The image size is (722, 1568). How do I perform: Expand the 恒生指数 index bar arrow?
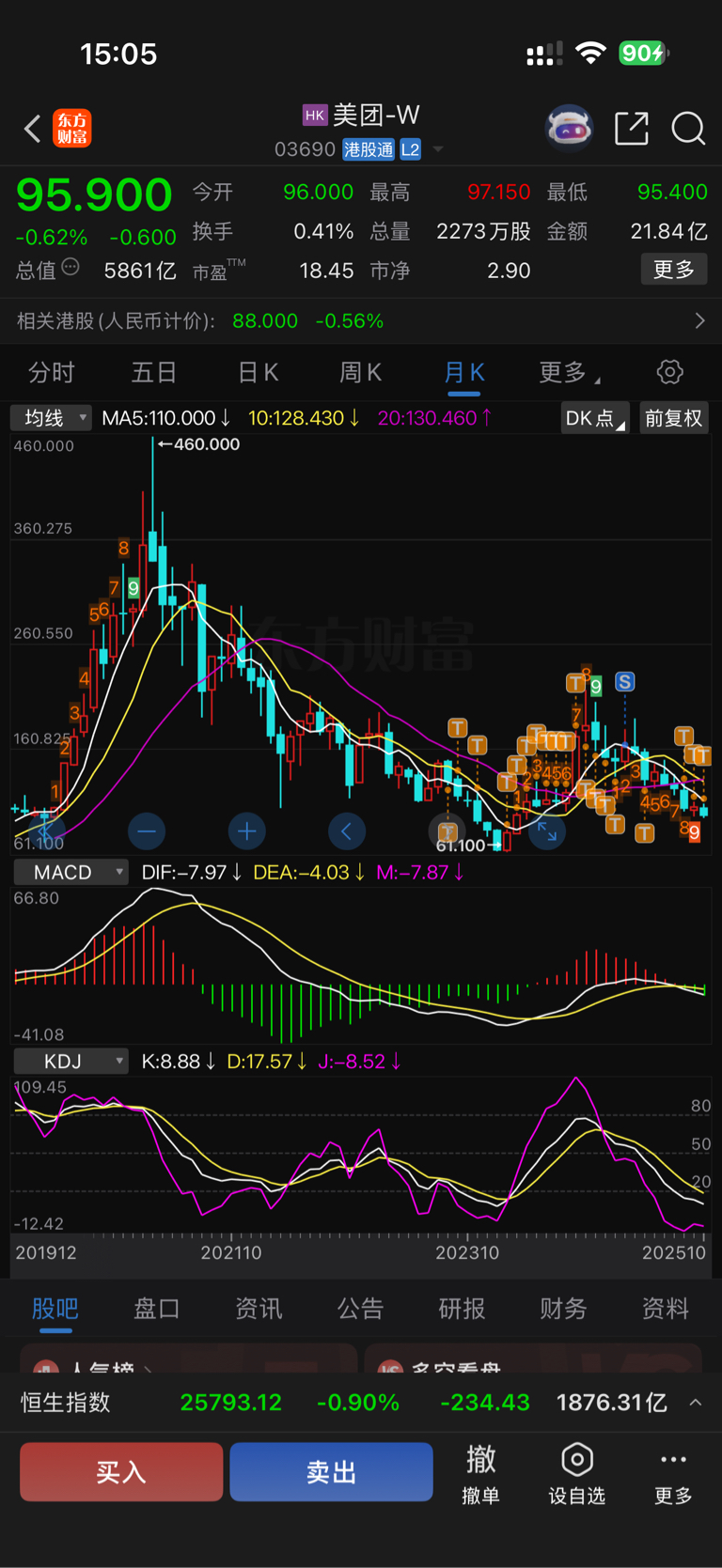[696, 1403]
